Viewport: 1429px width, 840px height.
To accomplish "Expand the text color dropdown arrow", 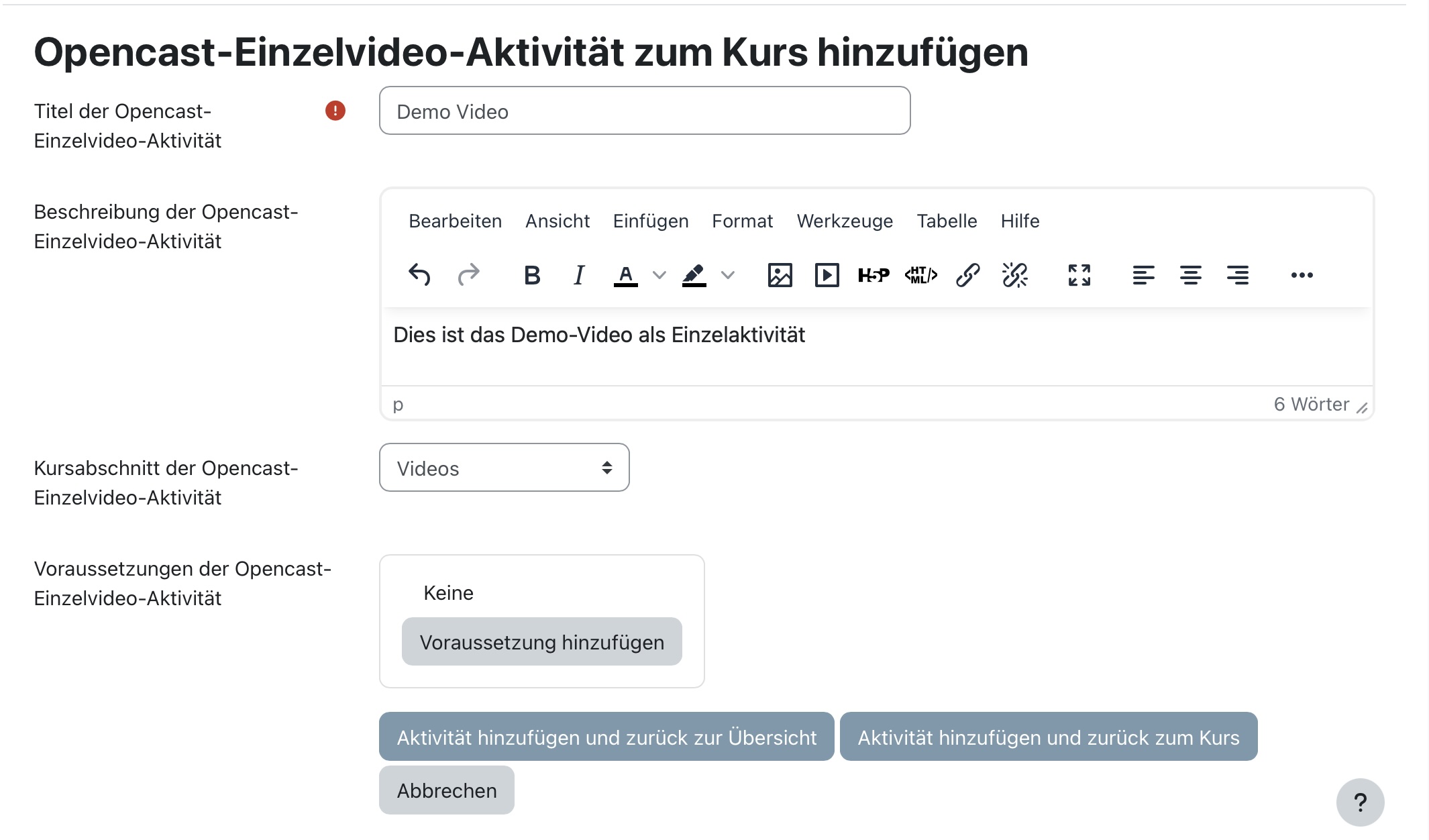I will [659, 275].
